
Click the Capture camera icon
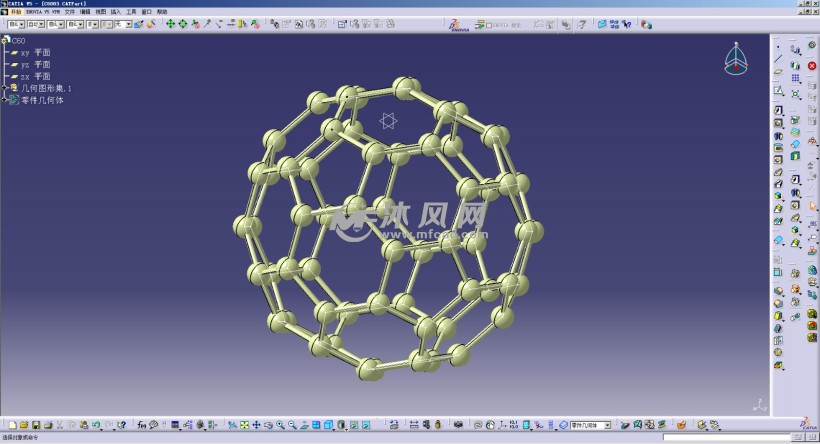(x=459, y=425)
